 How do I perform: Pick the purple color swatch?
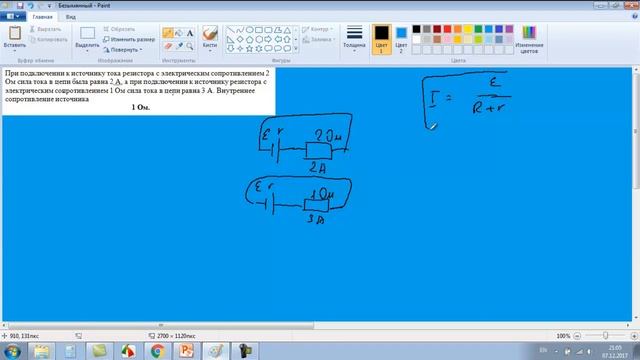point(509,29)
